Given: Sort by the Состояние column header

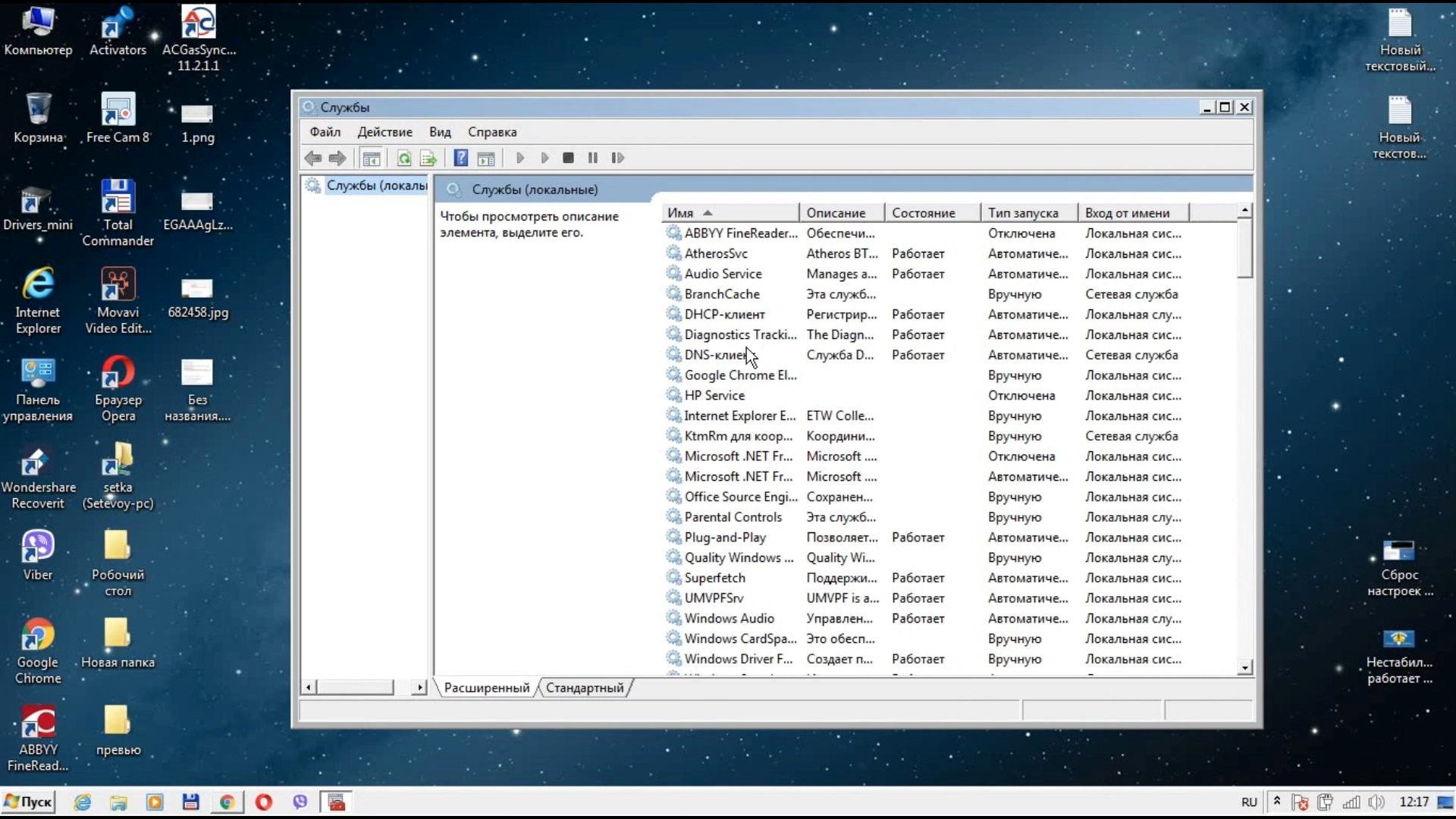Looking at the screenshot, I should click(923, 213).
